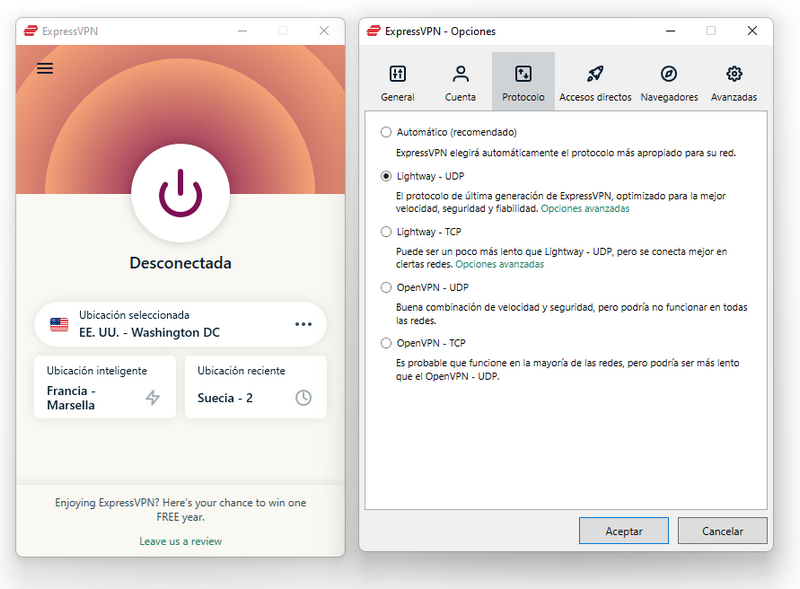Viewport: 800px width, 589px height.
Task: Click the Accesos directos rocket icon
Action: click(595, 74)
